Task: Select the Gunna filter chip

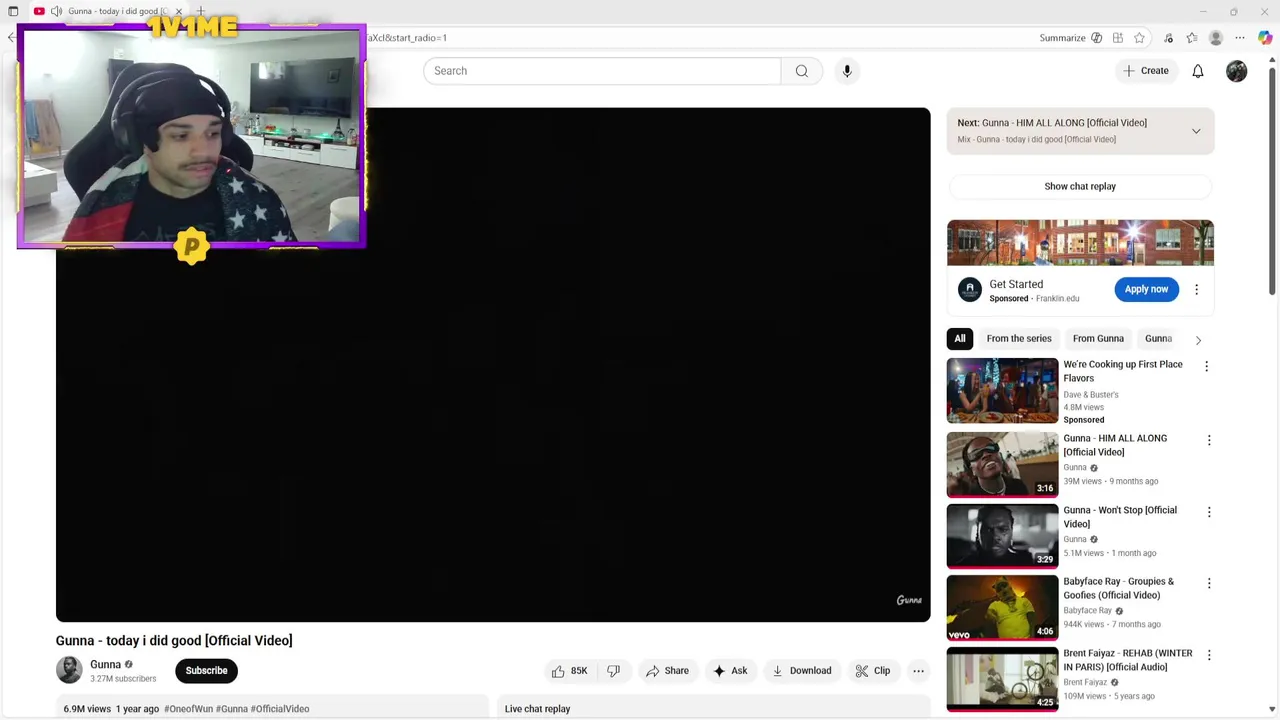Action: tap(1158, 339)
